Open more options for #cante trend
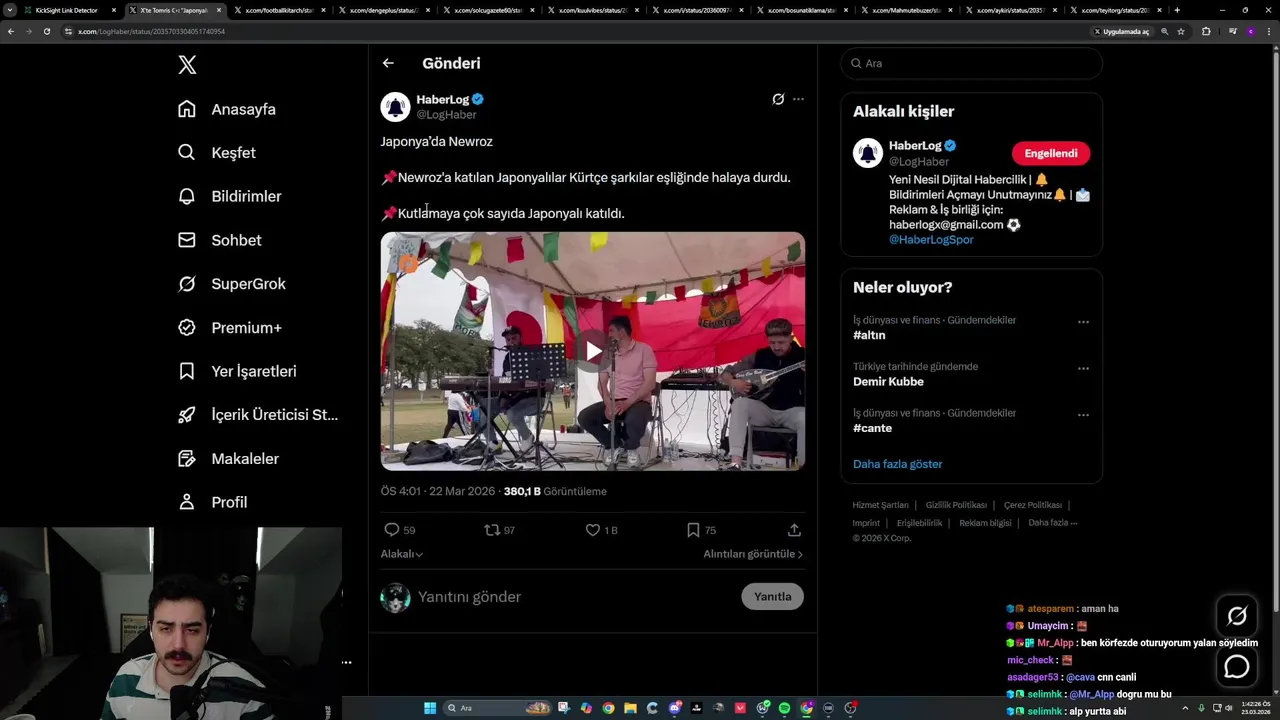Image resolution: width=1280 pixels, height=720 pixels. 1083,415
